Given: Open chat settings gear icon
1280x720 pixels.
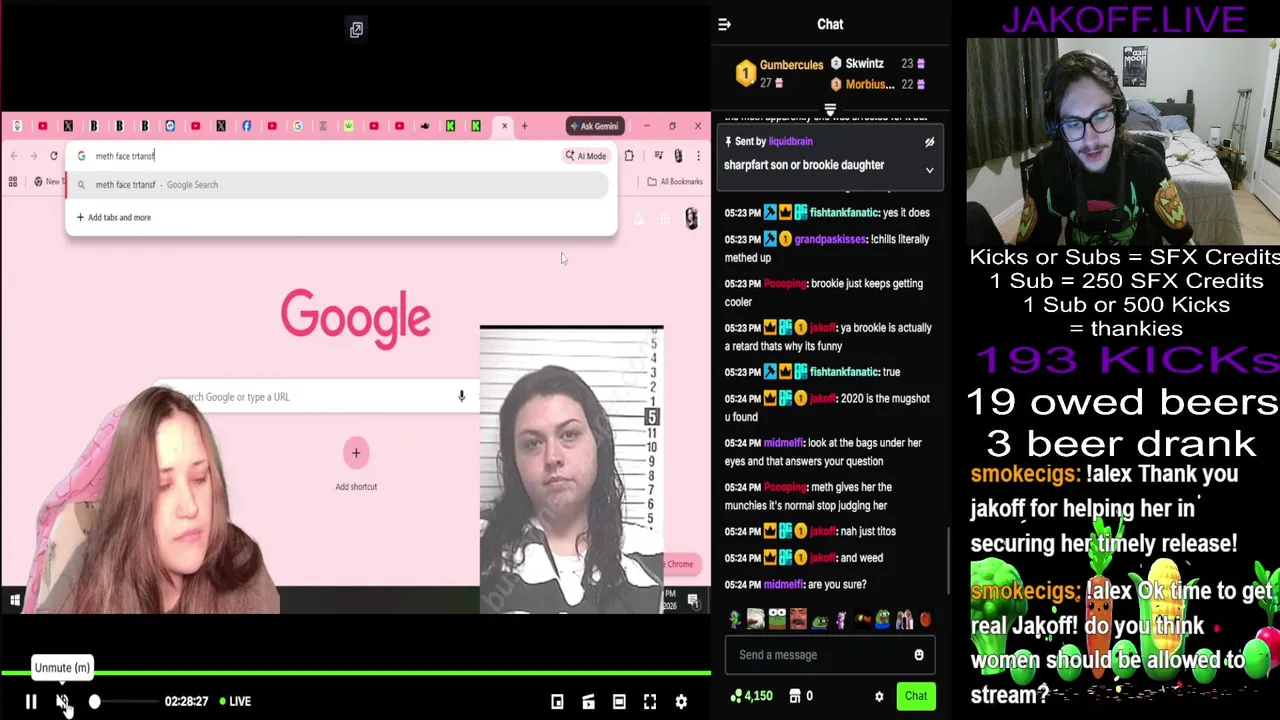Looking at the screenshot, I should click(879, 696).
